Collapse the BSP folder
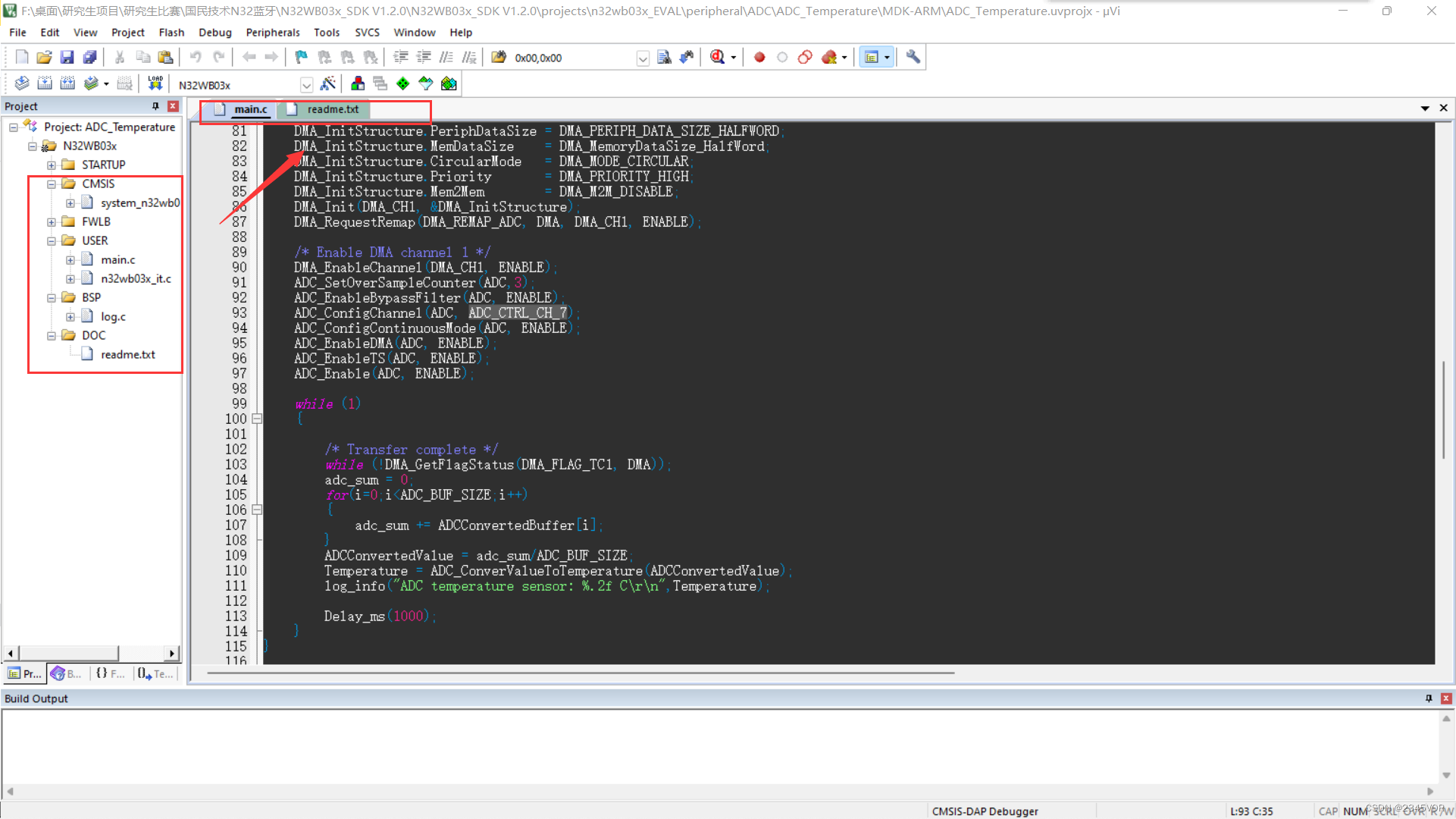The height and width of the screenshot is (819, 1456). click(x=52, y=297)
